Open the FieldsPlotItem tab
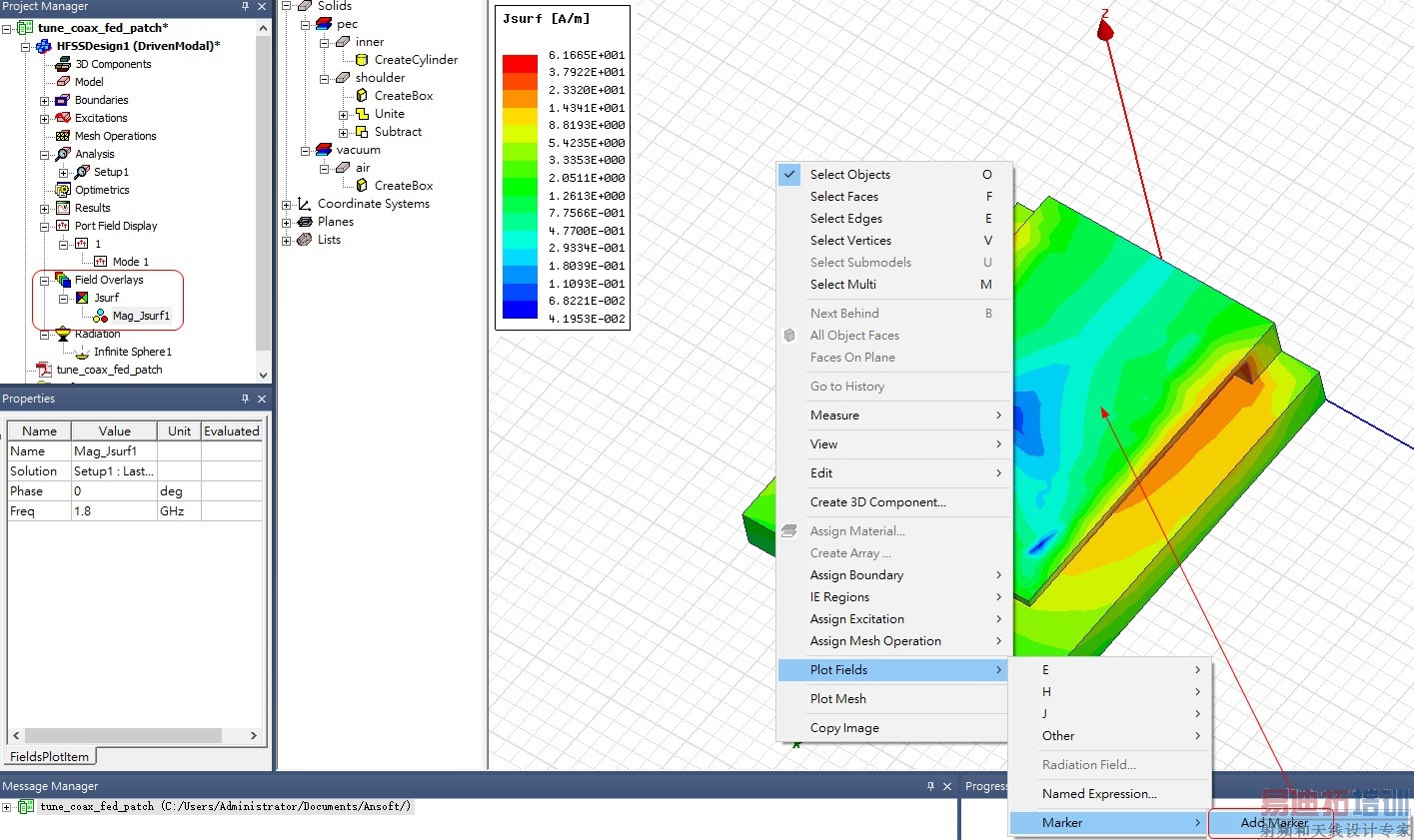The width and height of the screenshot is (1414, 840). (x=50, y=756)
